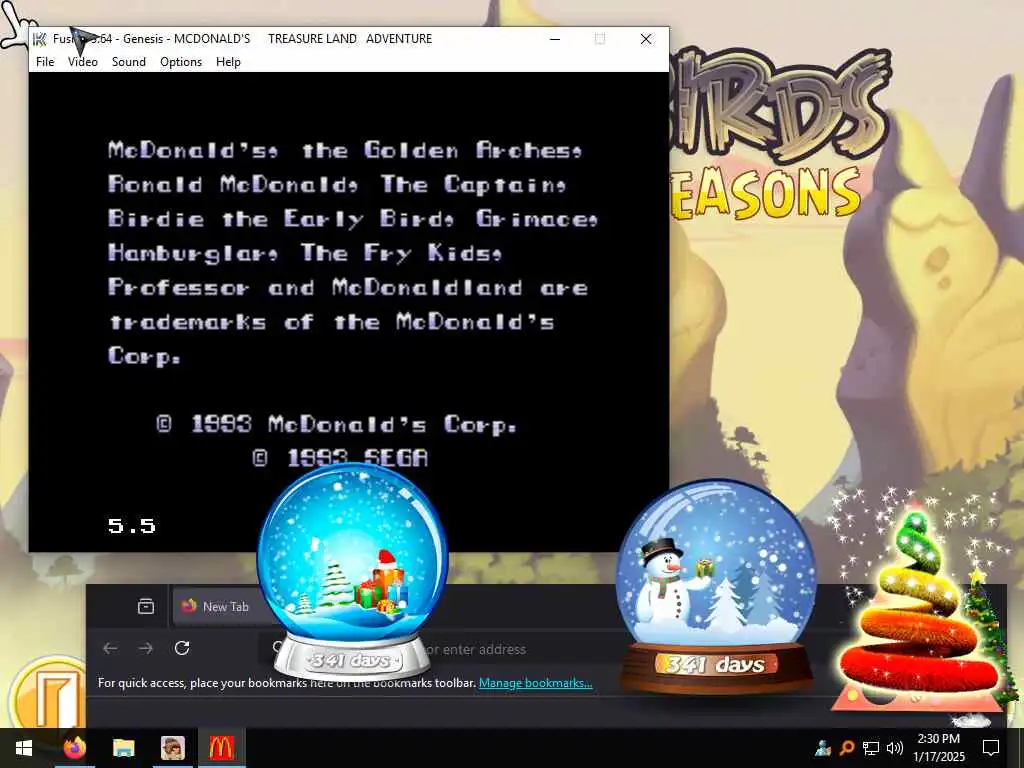The width and height of the screenshot is (1024, 768).
Task: Open the notification center icon
Action: (991, 748)
